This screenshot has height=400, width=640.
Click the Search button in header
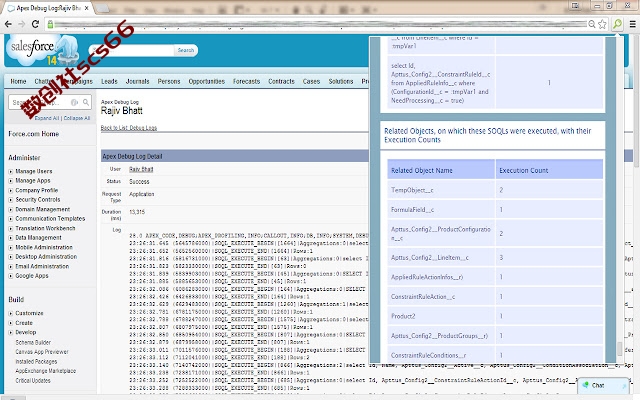186,50
